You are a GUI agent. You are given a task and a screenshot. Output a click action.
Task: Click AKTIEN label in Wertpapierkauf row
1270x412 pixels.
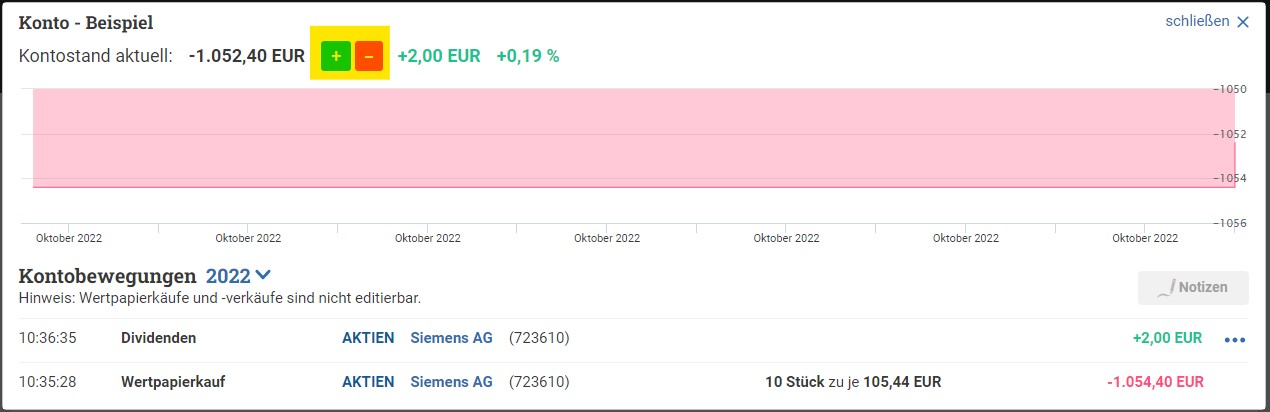pyautogui.click(x=368, y=382)
